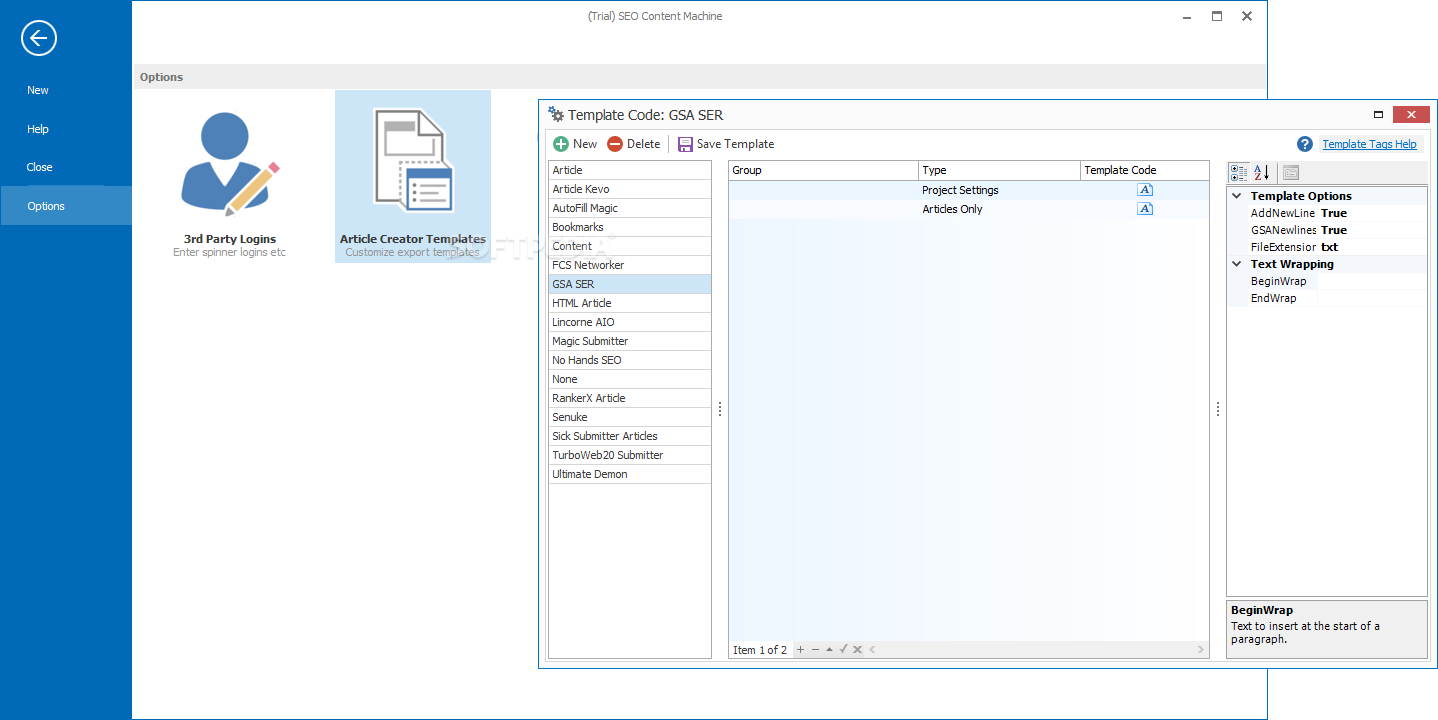Click the Template Code column header
Viewport: 1438px width, 720px height.
(x=1145, y=170)
